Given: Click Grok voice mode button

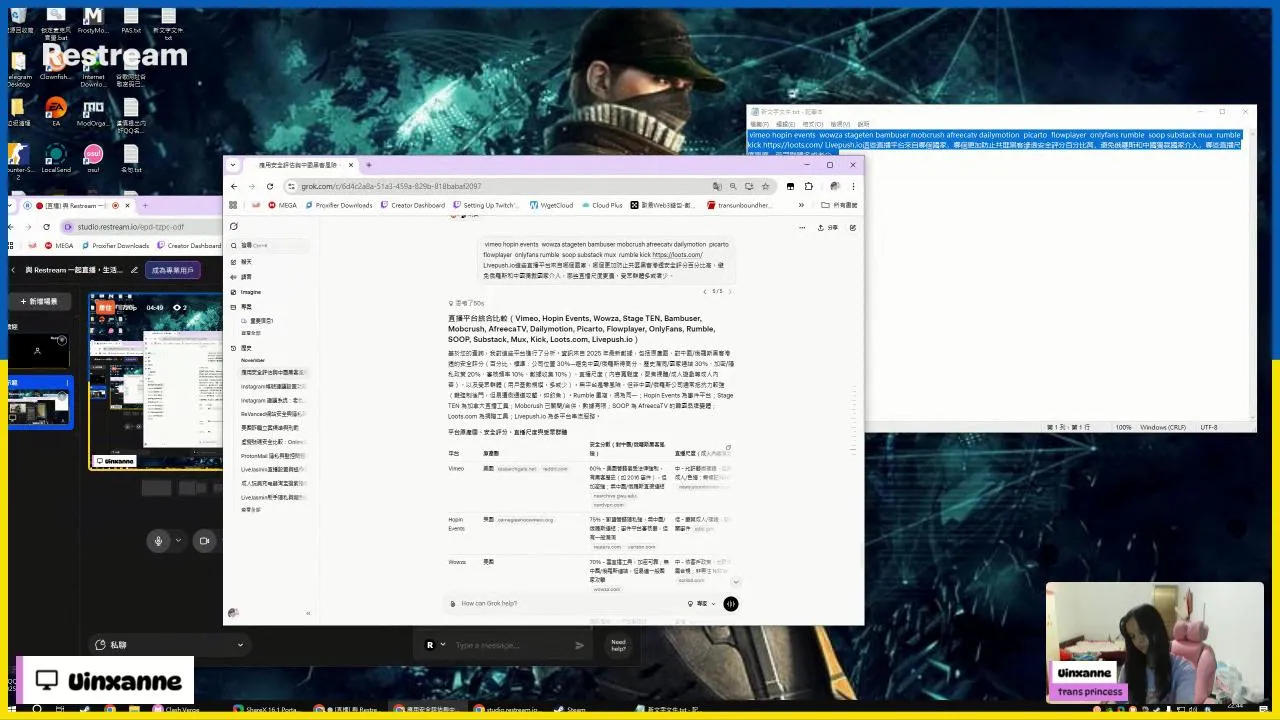Looking at the screenshot, I should [x=731, y=603].
